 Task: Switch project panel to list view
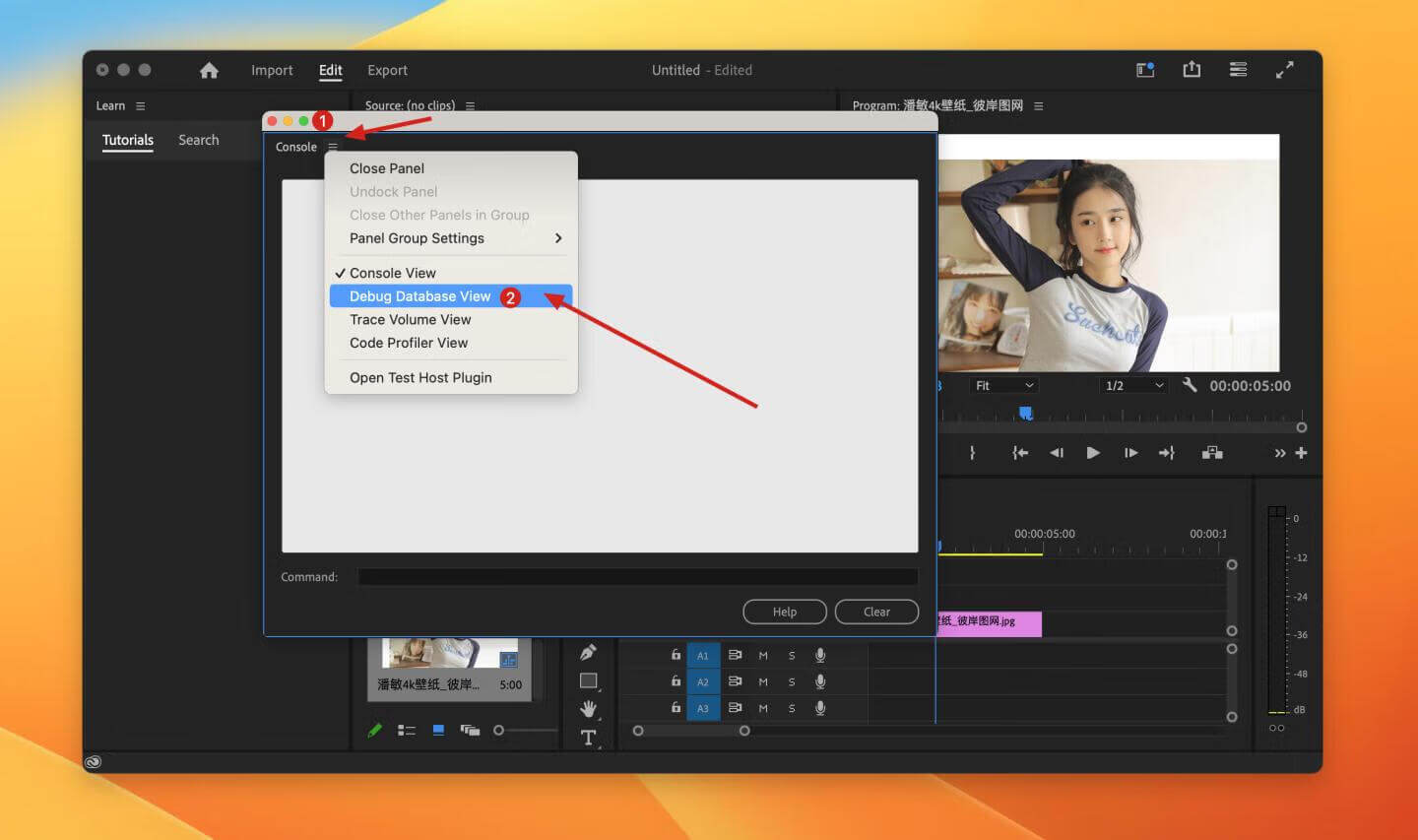406,730
